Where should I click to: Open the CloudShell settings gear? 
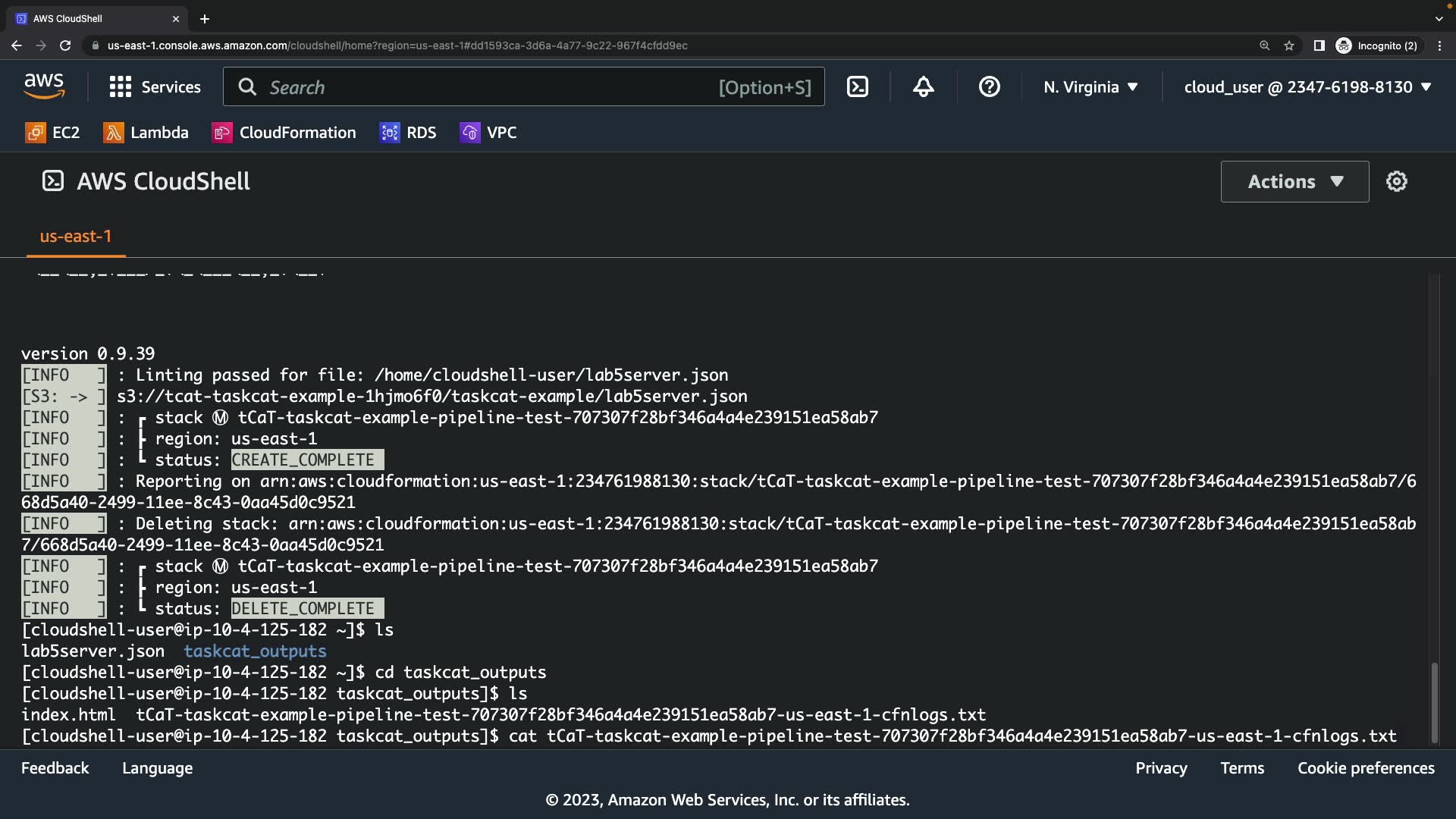[x=1396, y=181]
